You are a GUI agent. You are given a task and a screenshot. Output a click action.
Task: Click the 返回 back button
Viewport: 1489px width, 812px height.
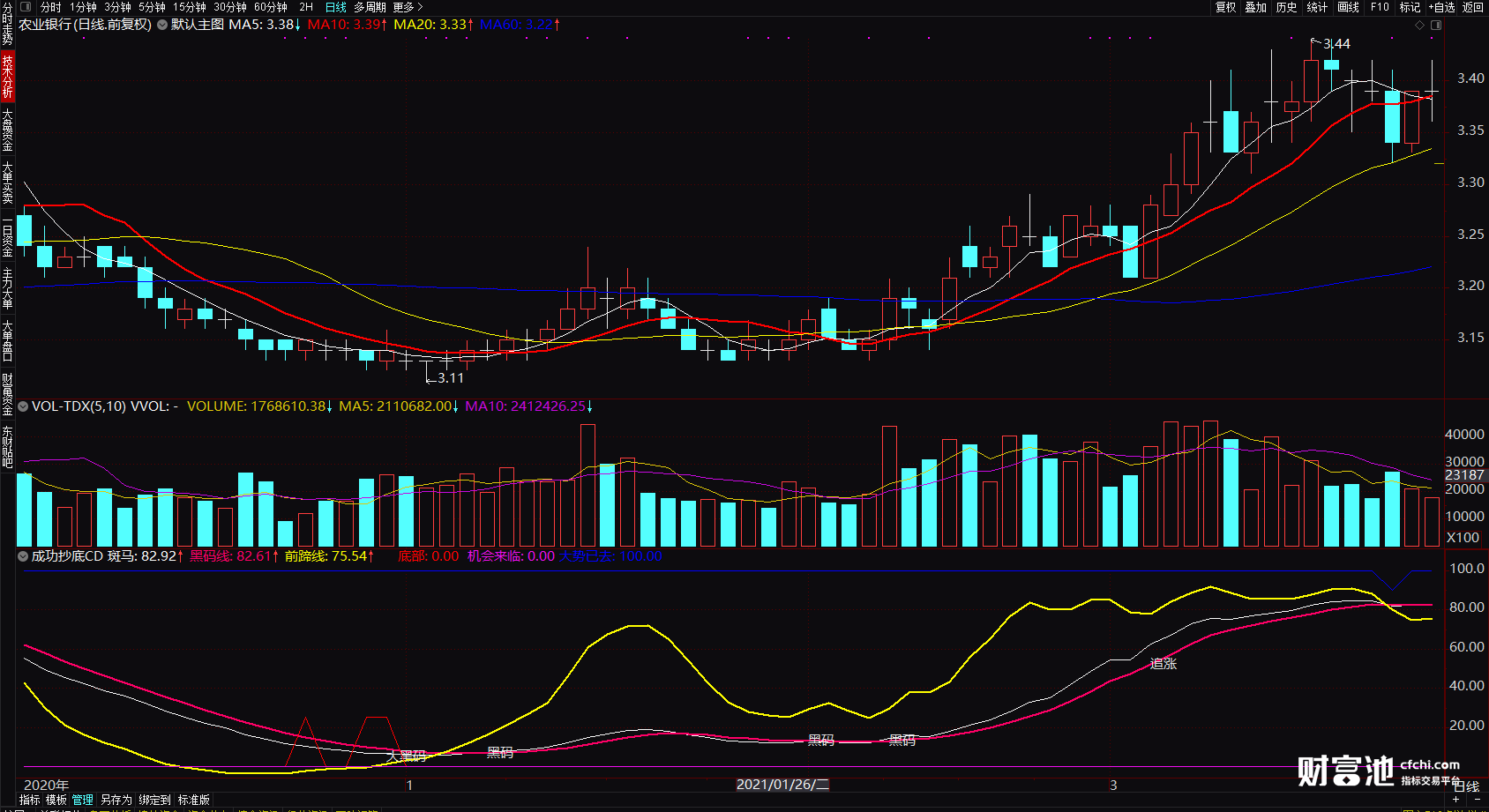click(x=1473, y=7)
